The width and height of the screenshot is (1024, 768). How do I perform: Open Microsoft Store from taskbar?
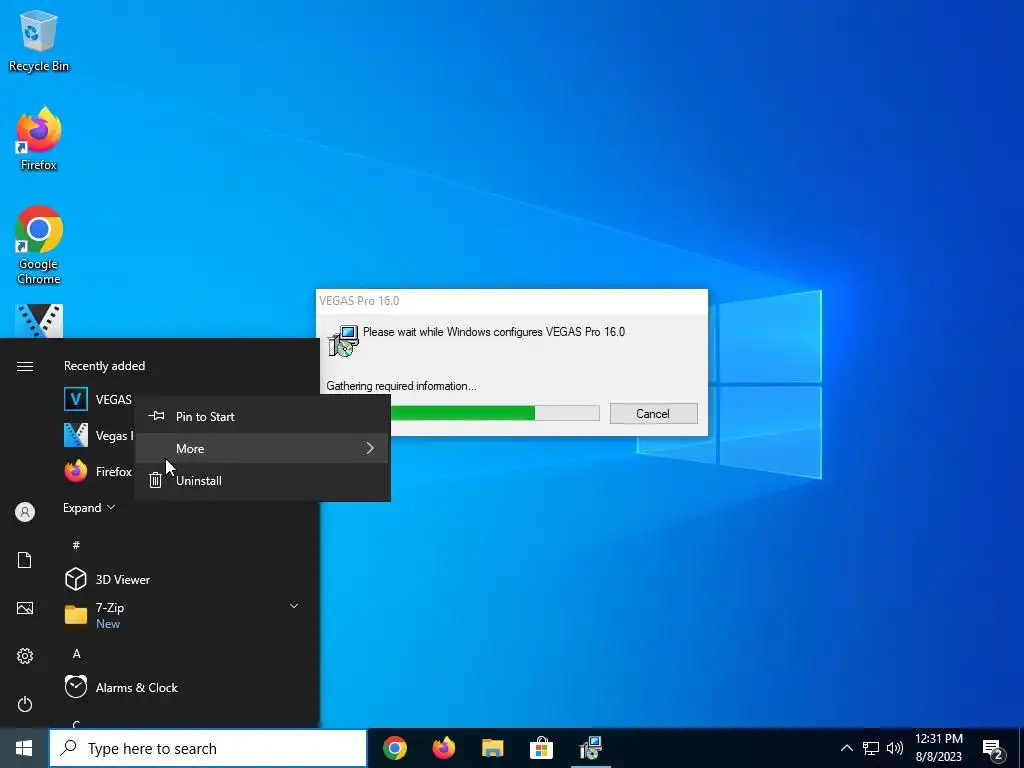coord(541,748)
